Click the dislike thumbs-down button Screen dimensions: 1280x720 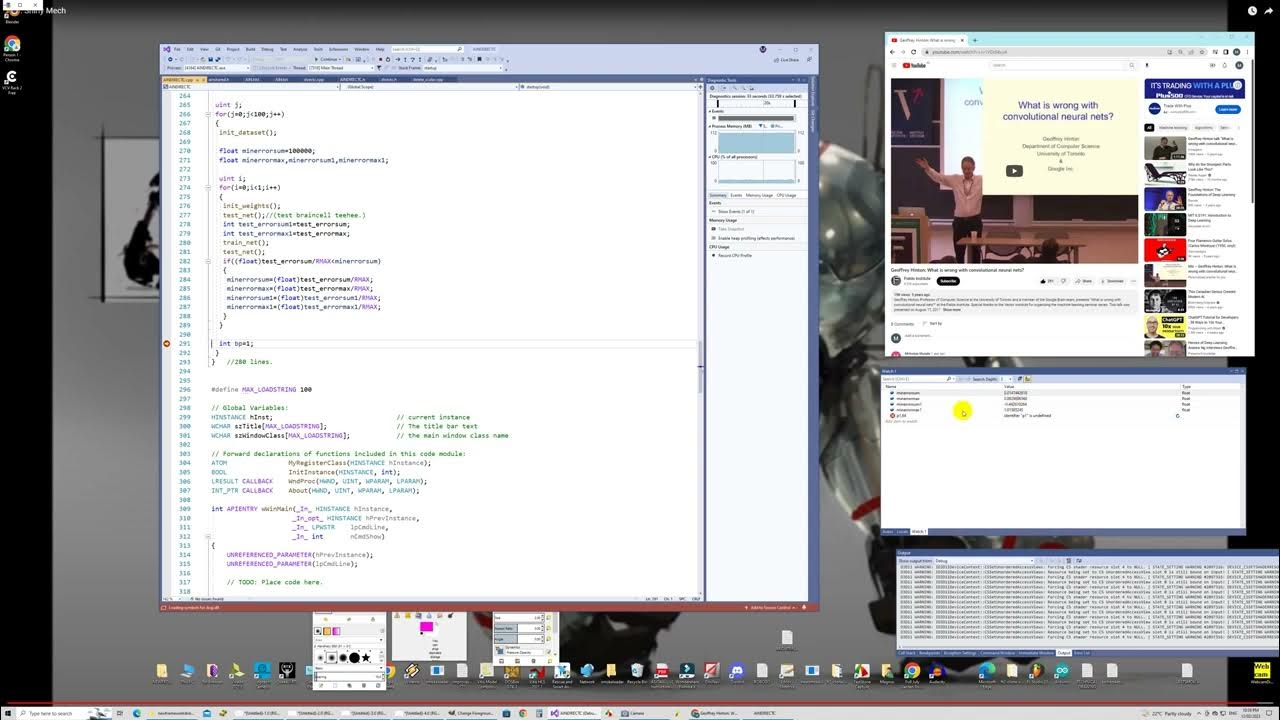[1064, 281]
